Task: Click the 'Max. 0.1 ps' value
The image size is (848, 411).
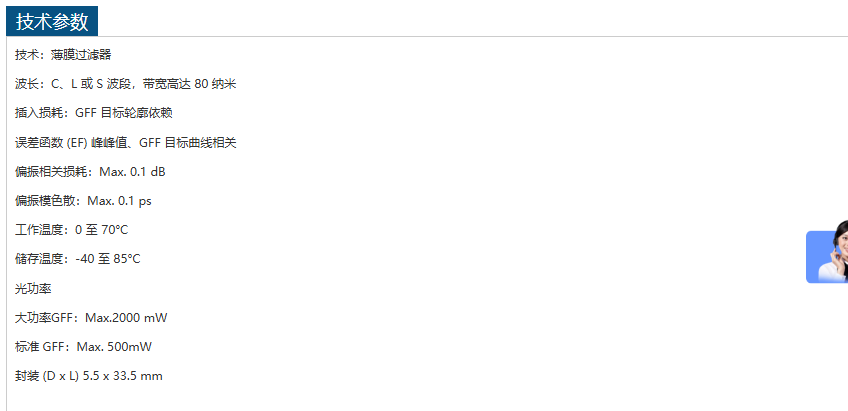Action: (120, 201)
